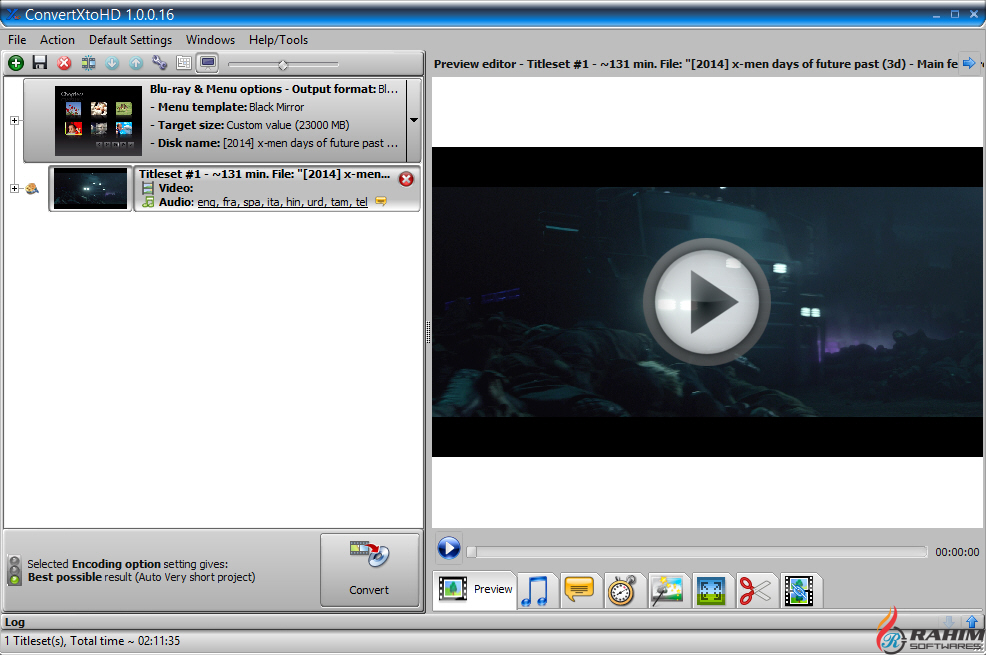This screenshot has width=986, height=655.
Task: Click the preview seek bar
Action: pyautogui.click(x=697, y=552)
